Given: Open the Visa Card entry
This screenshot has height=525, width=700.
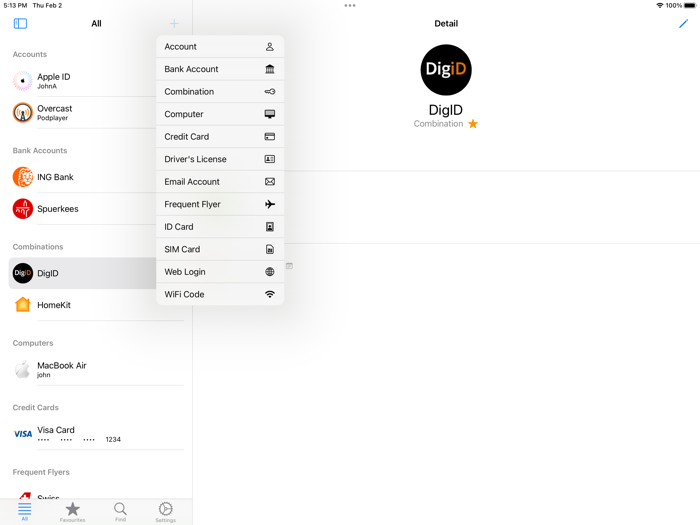Looking at the screenshot, I should pyautogui.click(x=96, y=433).
